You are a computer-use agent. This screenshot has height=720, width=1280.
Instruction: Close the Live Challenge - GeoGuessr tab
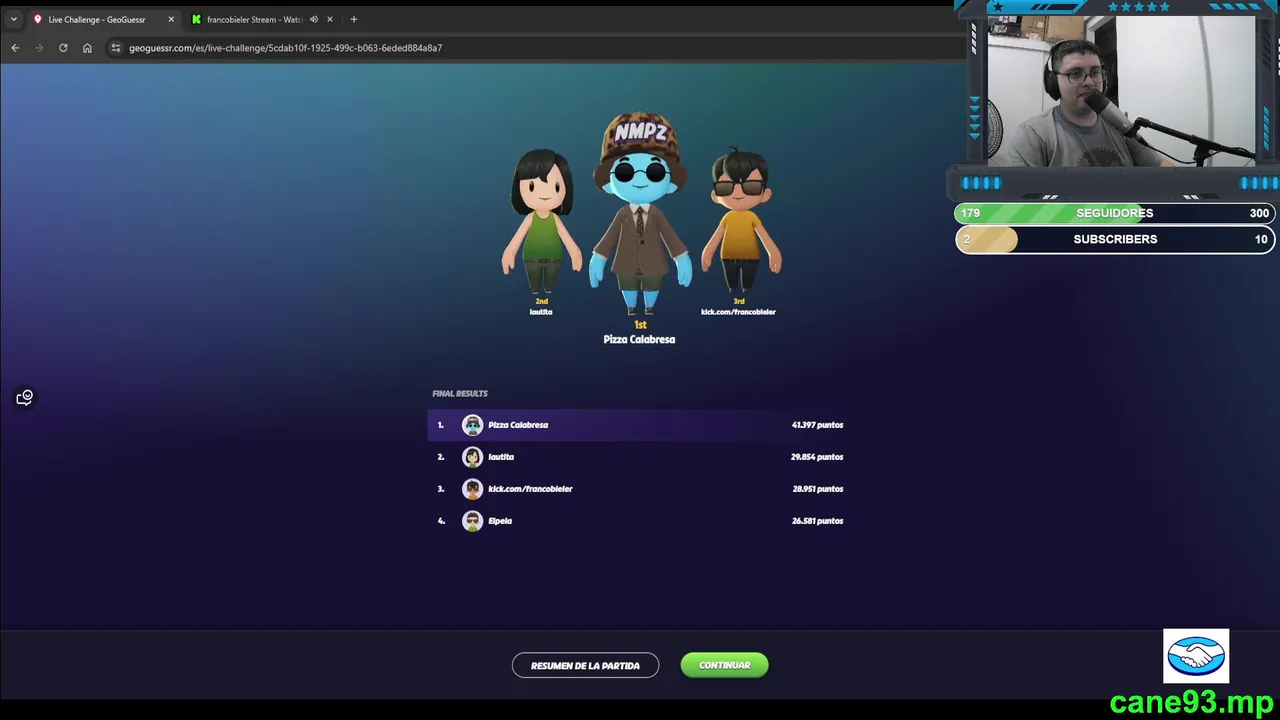[x=171, y=19]
